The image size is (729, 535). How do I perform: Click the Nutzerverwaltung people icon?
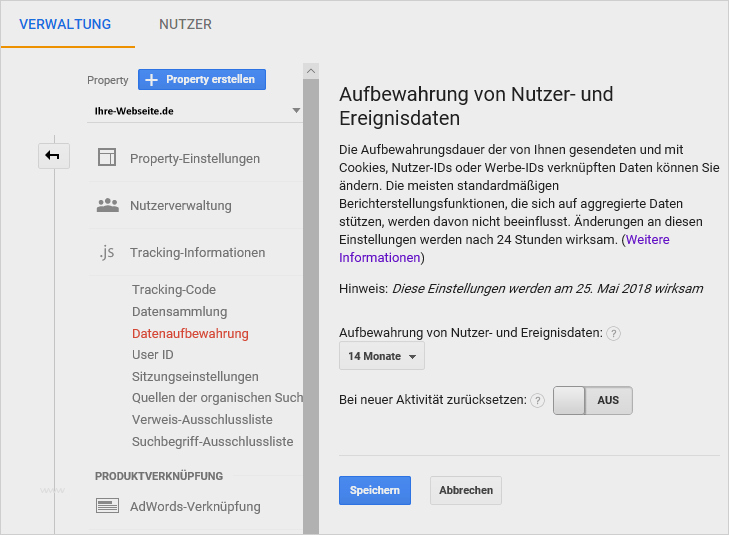coord(107,205)
